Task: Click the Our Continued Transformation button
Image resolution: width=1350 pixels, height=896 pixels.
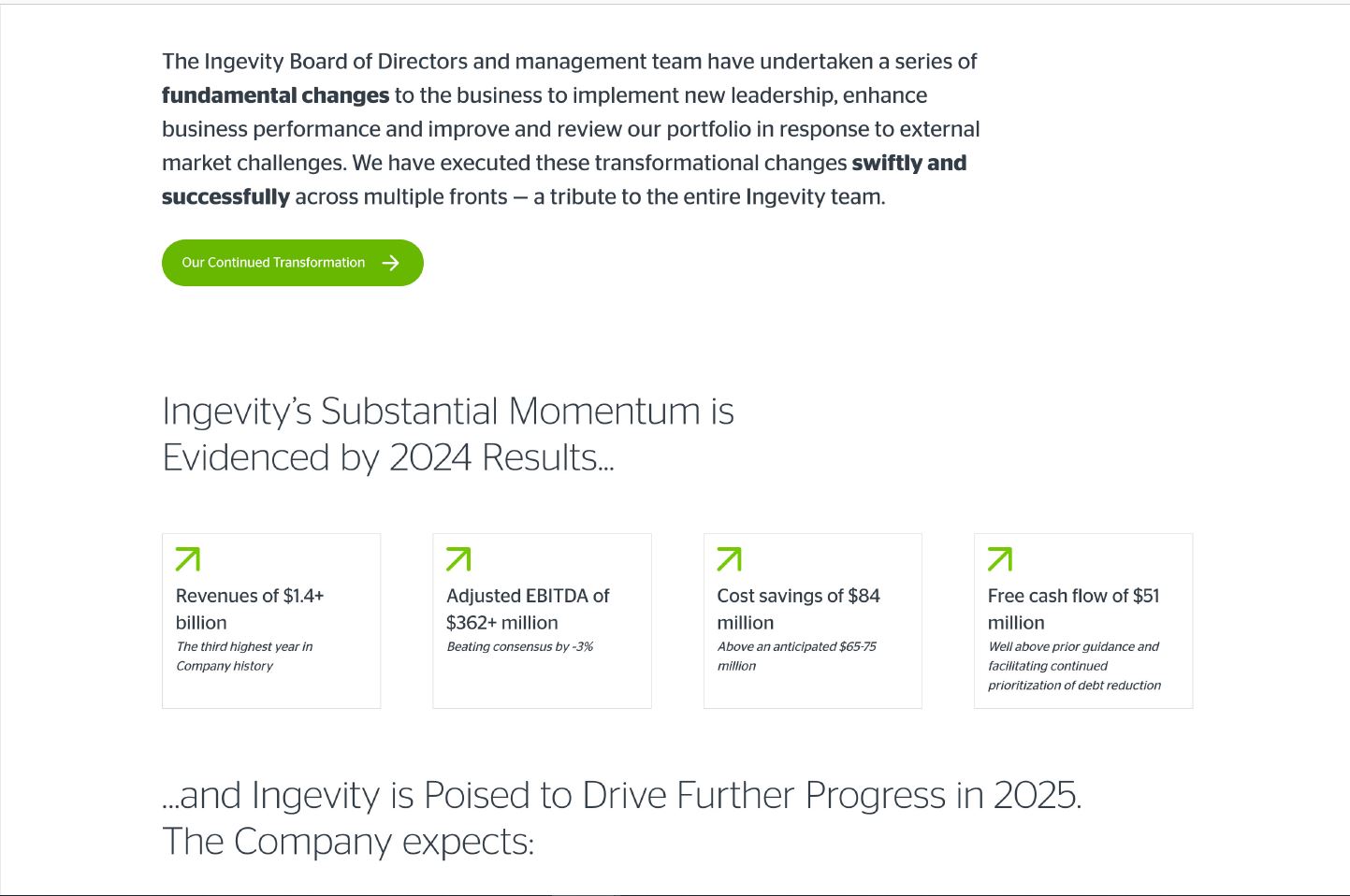Action: click(273, 263)
